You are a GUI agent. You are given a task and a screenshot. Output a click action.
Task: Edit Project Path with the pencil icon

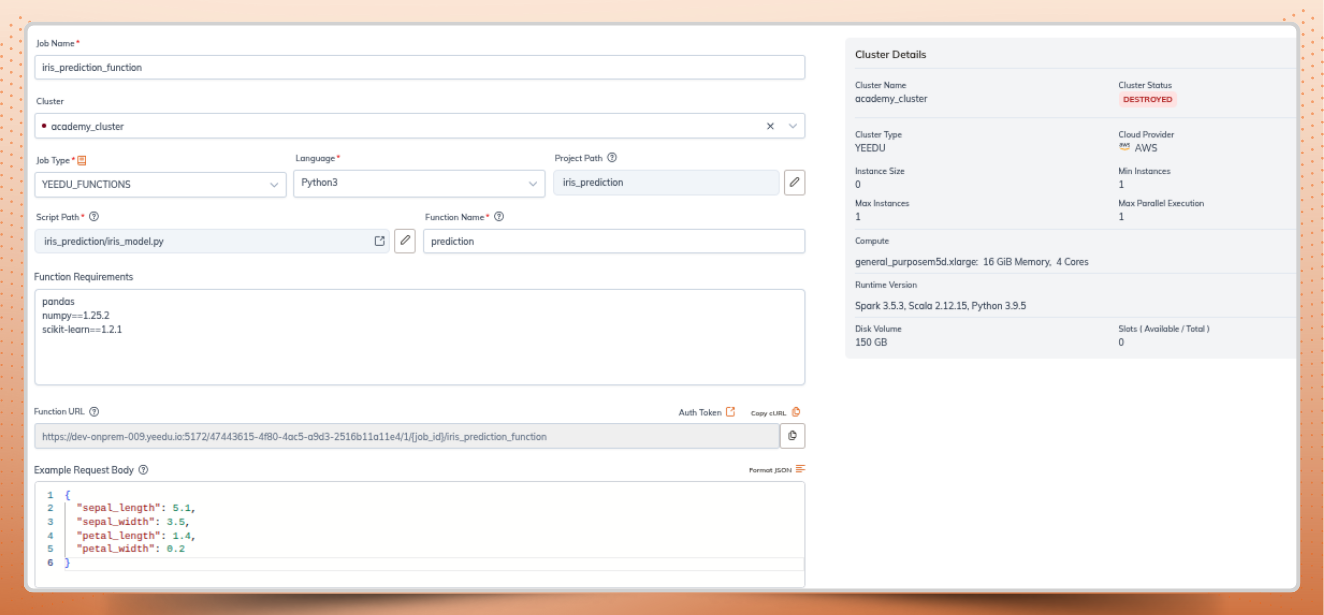(795, 182)
